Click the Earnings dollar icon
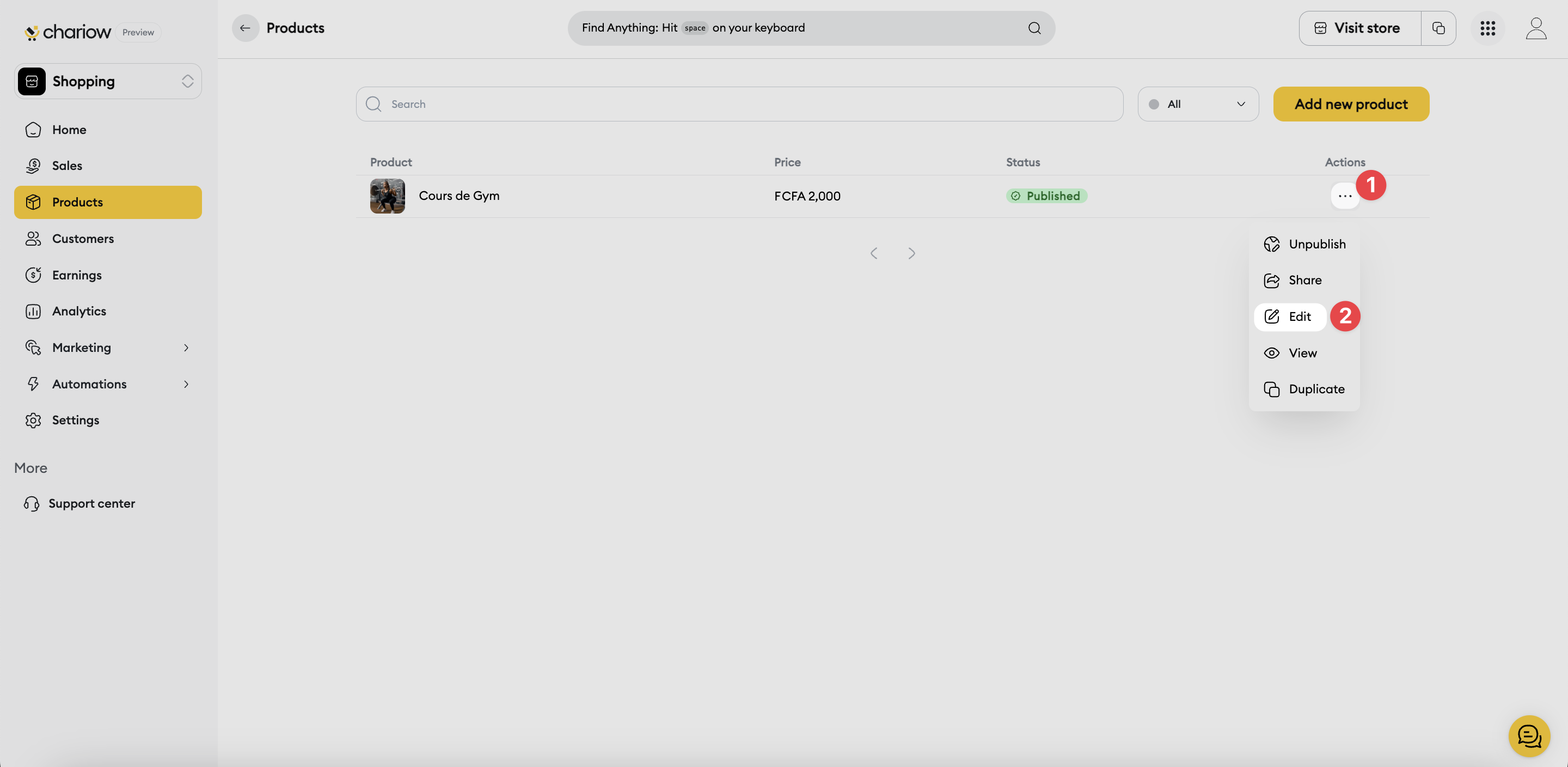 point(33,275)
